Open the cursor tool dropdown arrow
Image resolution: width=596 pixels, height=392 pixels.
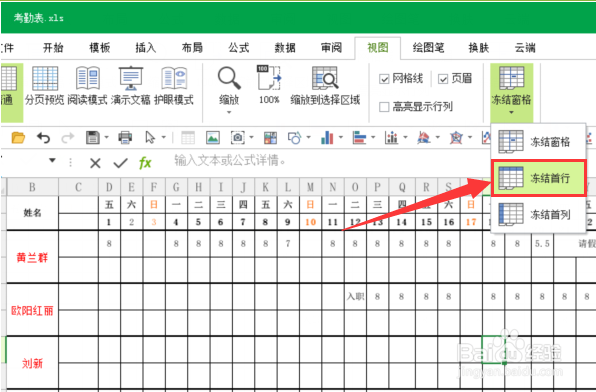[x=163, y=137]
